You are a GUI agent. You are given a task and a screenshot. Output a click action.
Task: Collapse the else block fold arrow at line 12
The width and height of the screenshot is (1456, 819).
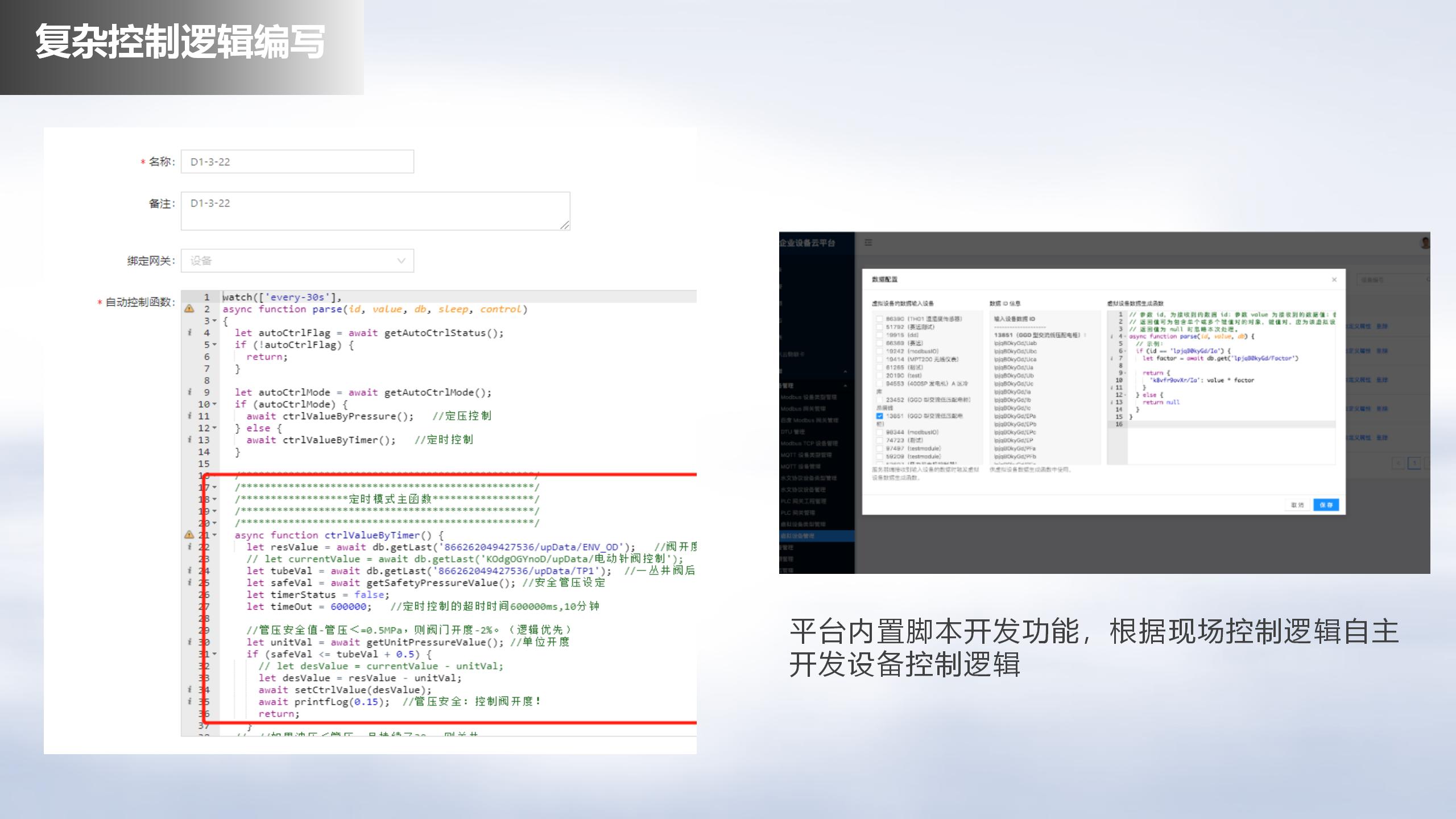(x=214, y=428)
